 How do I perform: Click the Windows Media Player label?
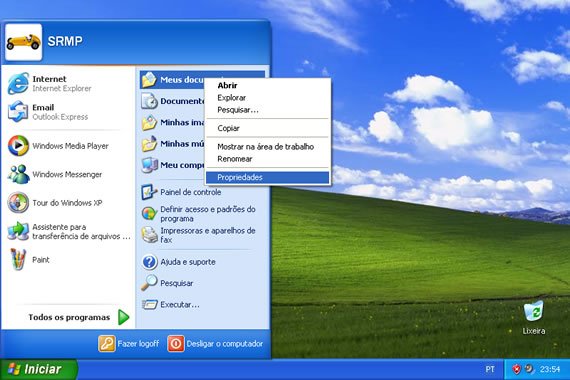[x=70, y=146]
